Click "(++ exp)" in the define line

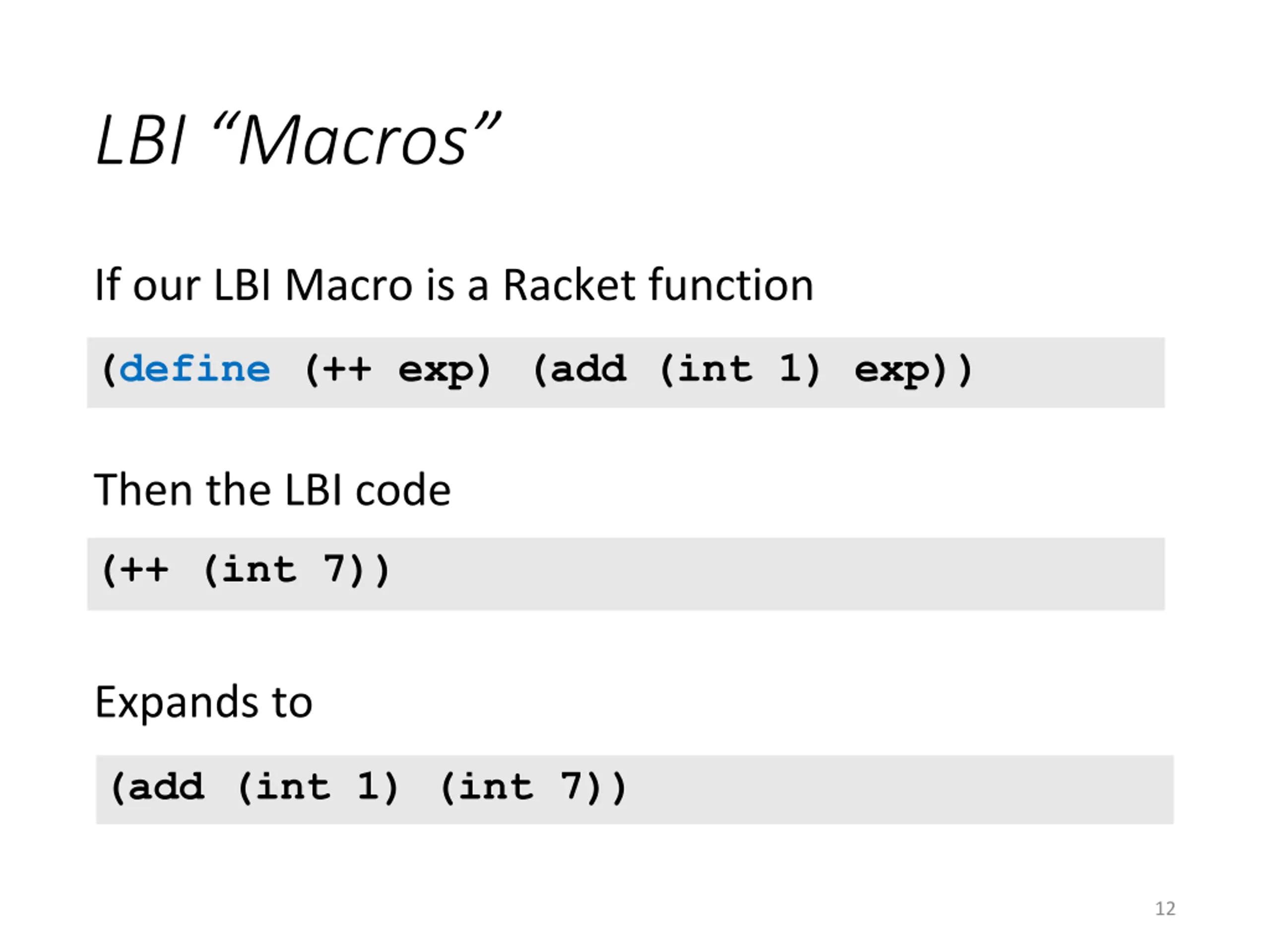click(x=397, y=370)
